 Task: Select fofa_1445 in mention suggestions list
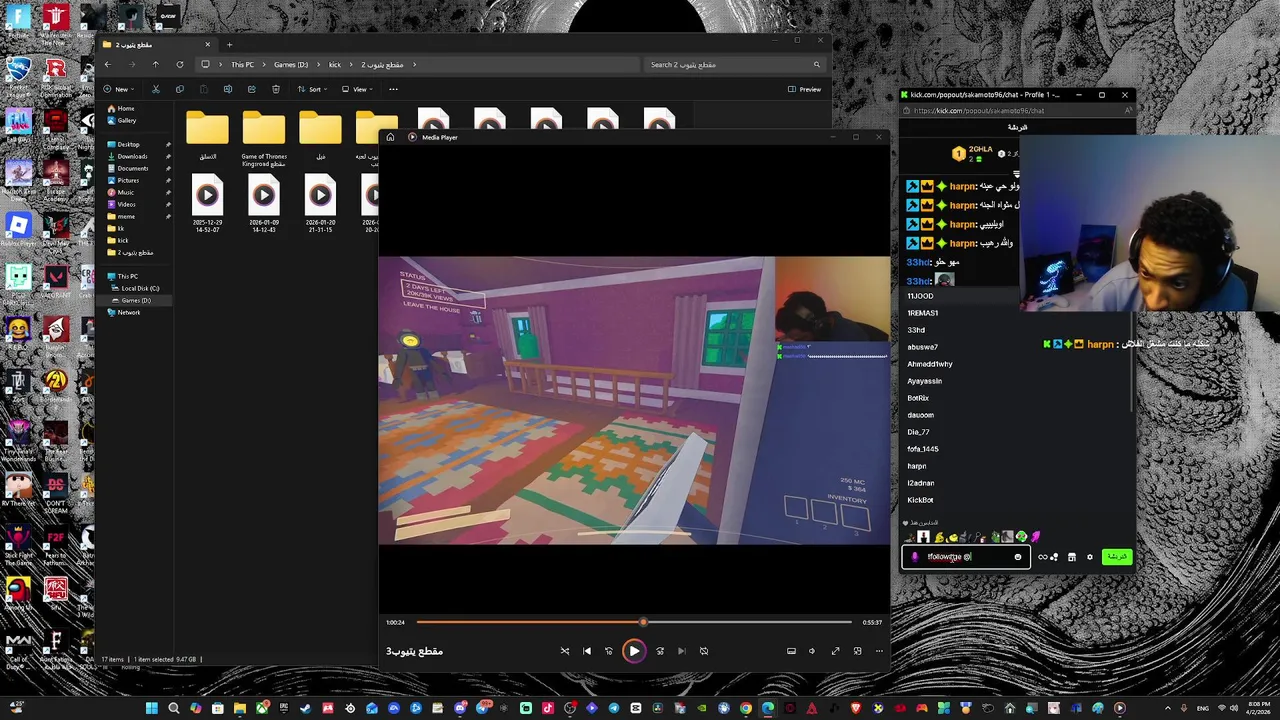[x=923, y=449]
